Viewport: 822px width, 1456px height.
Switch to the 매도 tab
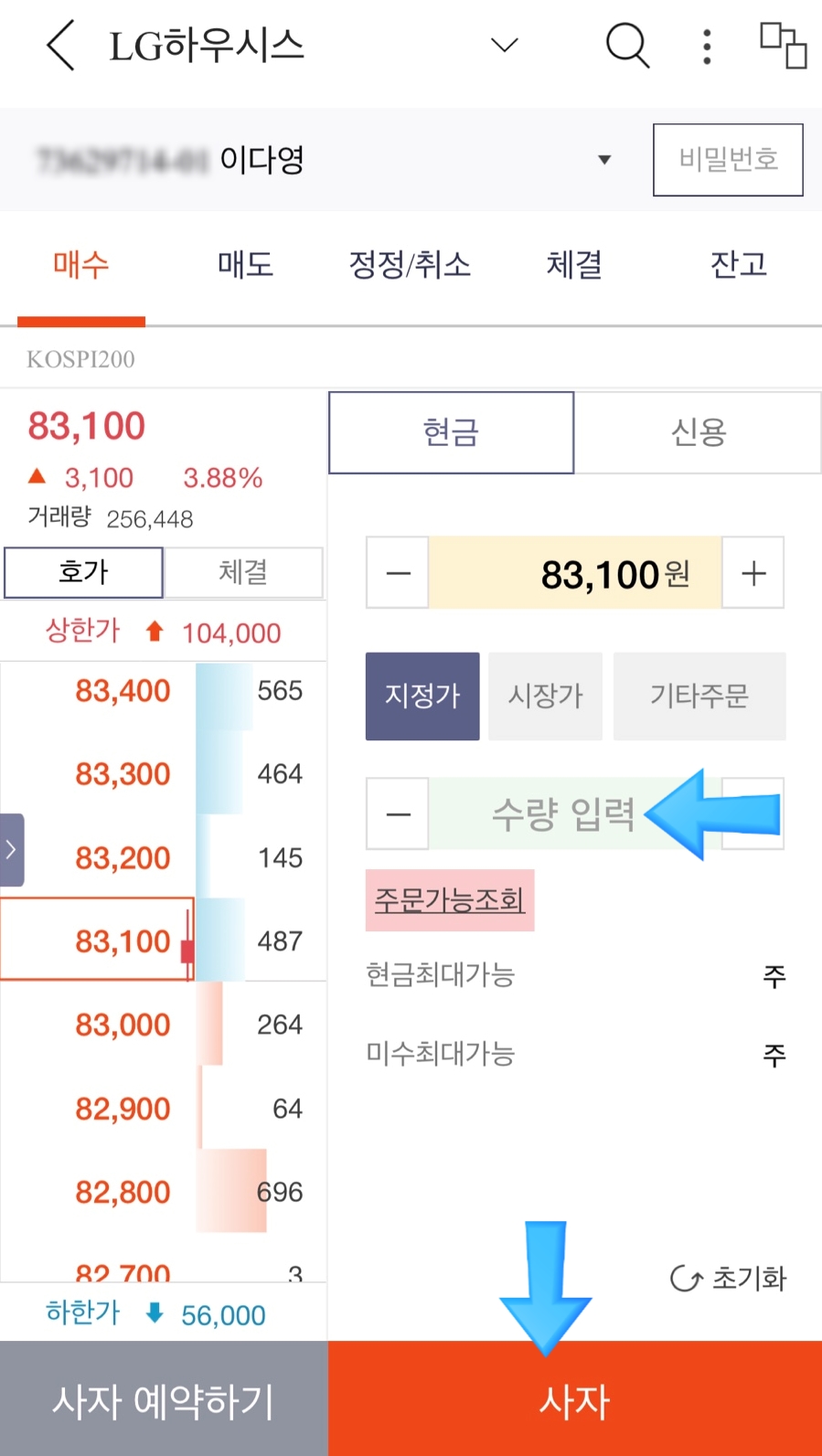pos(245,264)
